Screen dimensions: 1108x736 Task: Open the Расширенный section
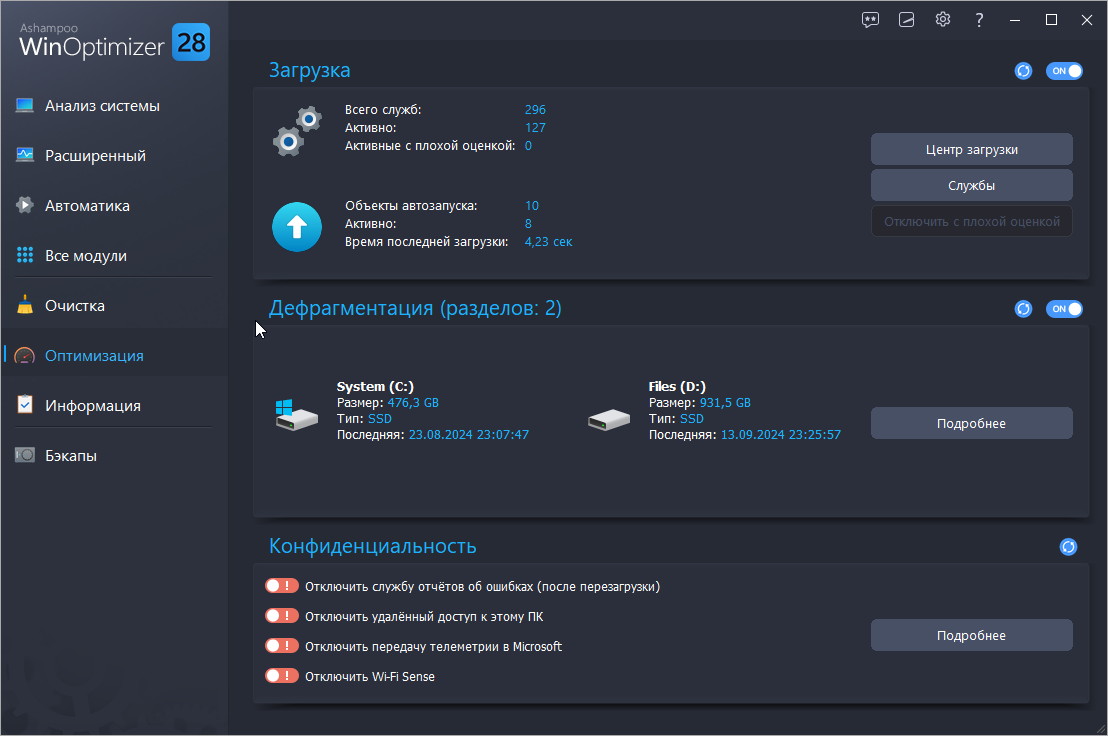[x=114, y=155]
